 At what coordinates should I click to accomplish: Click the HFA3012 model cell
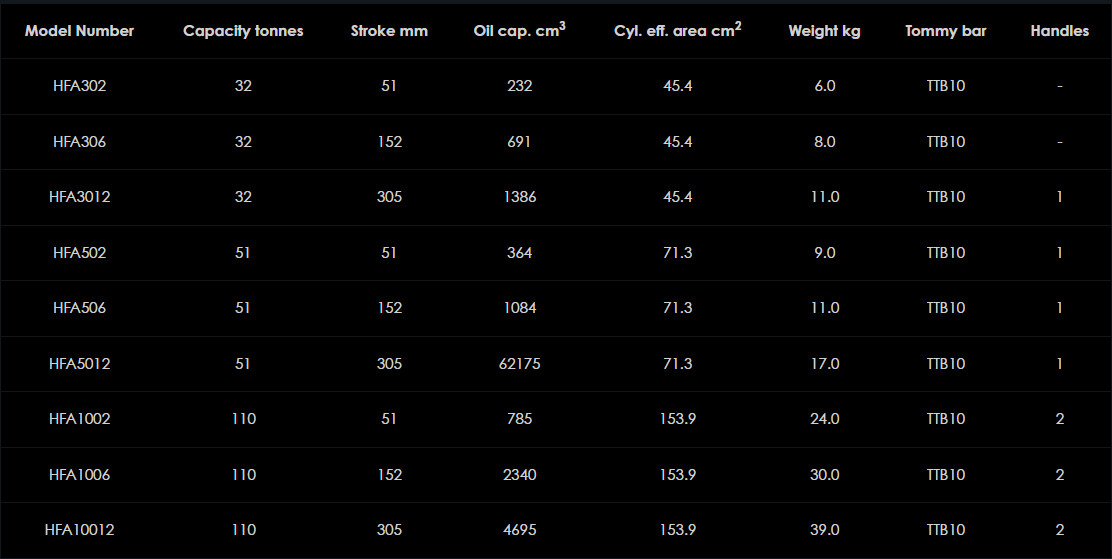(79, 197)
